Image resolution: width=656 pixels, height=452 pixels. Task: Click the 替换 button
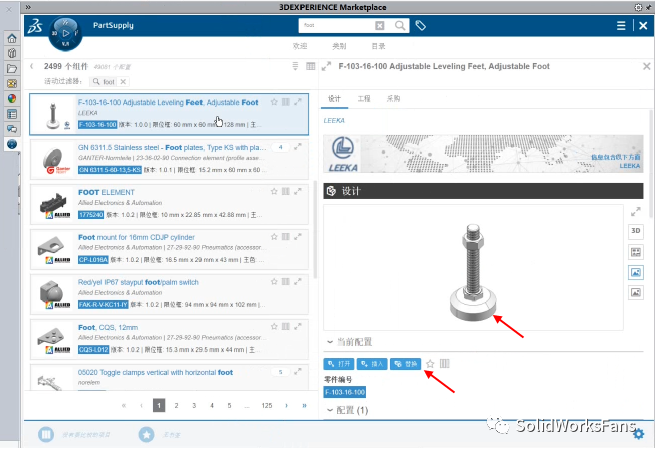coord(405,364)
